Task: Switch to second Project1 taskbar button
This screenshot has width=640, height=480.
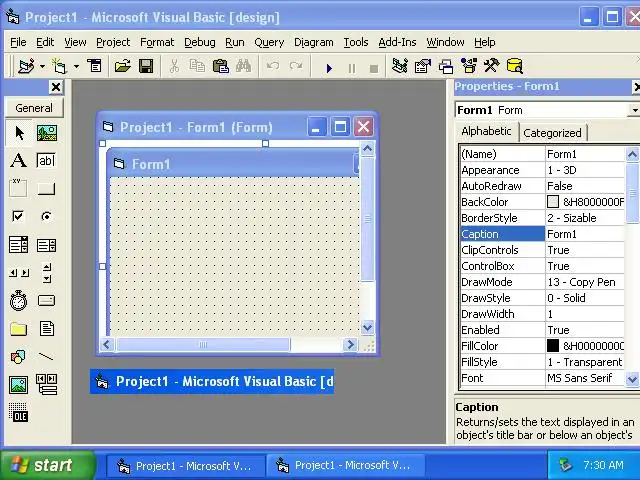Action: point(345,466)
